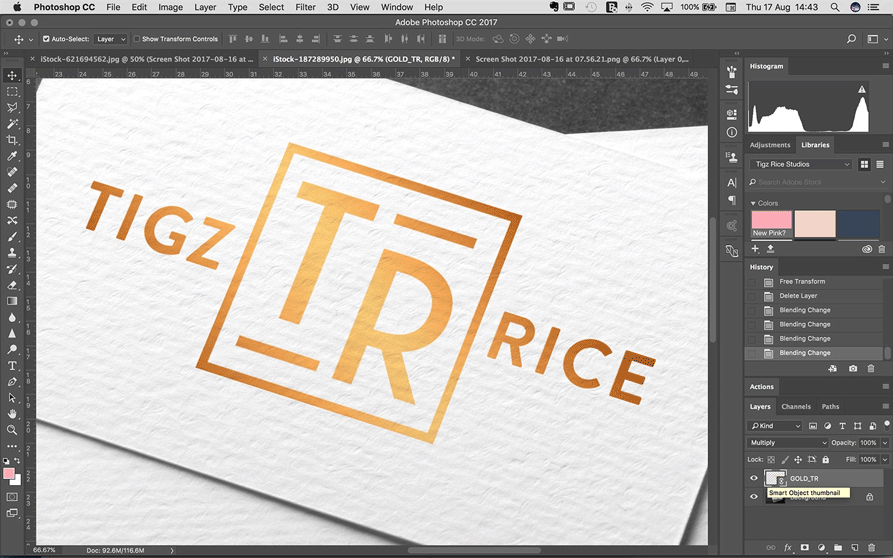The height and width of the screenshot is (558, 893).
Task: Collapse the Colors section triangle
Action: click(x=753, y=203)
